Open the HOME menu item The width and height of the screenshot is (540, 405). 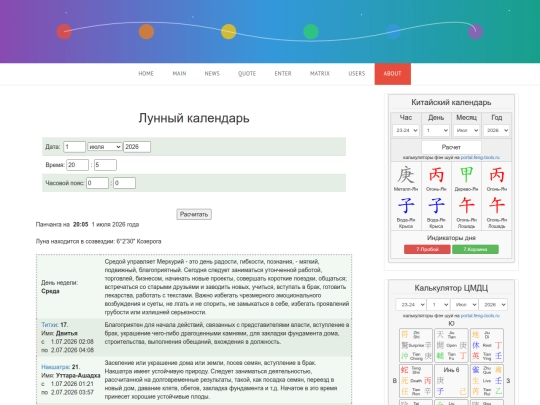tap(146, 74)
